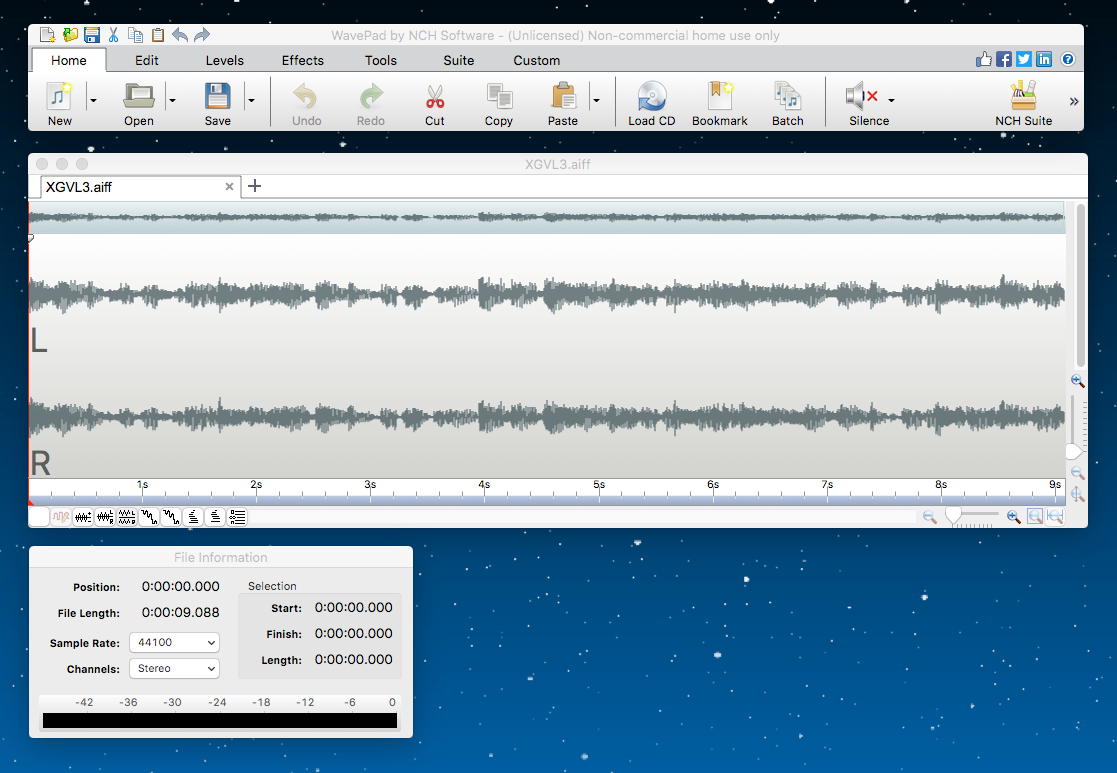Click the Silence speaker icon

click(x=861, y=98)
